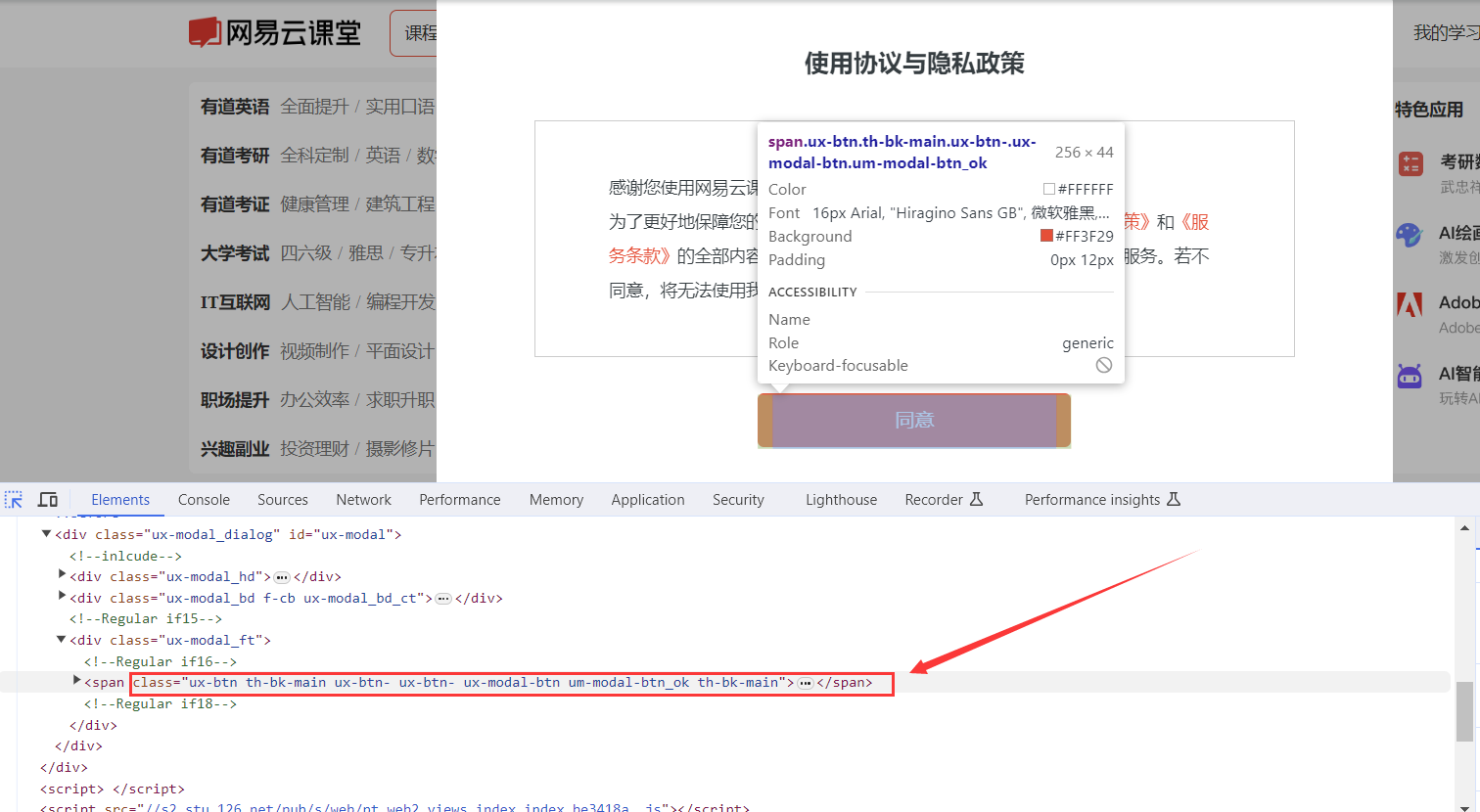1480x812 pixels.
Task: Go to the Network tab
Action: pos(363,500)
